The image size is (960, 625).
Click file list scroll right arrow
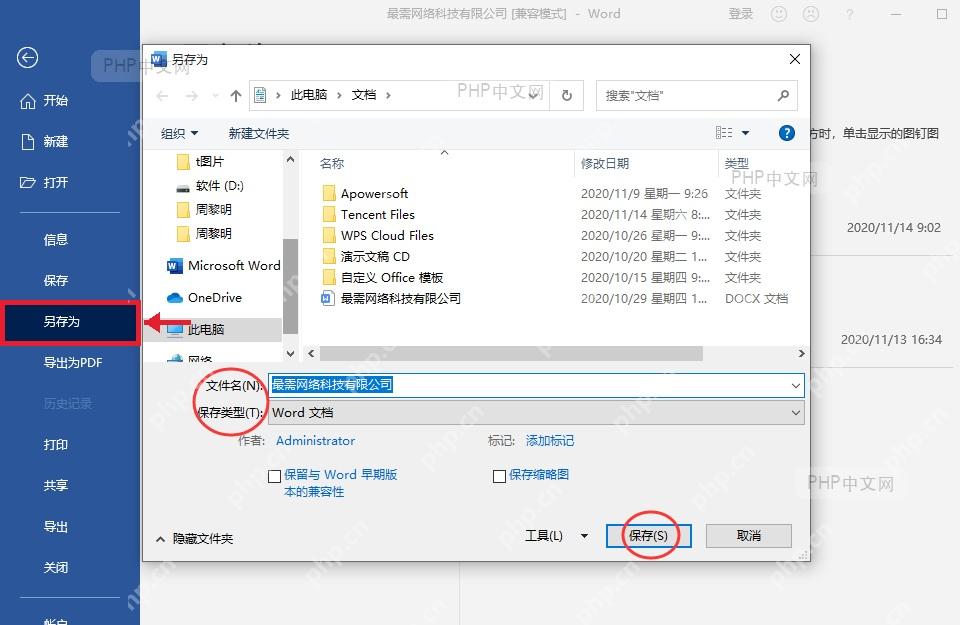(801, 354)
